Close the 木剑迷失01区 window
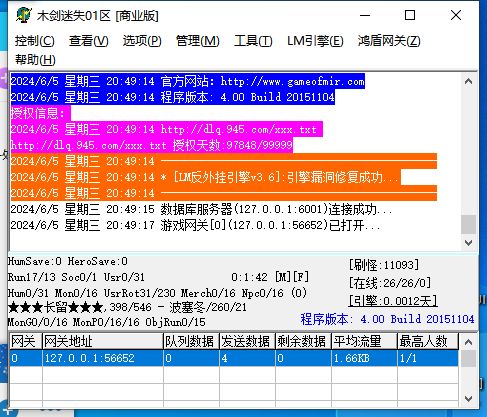 click(456, 15)
